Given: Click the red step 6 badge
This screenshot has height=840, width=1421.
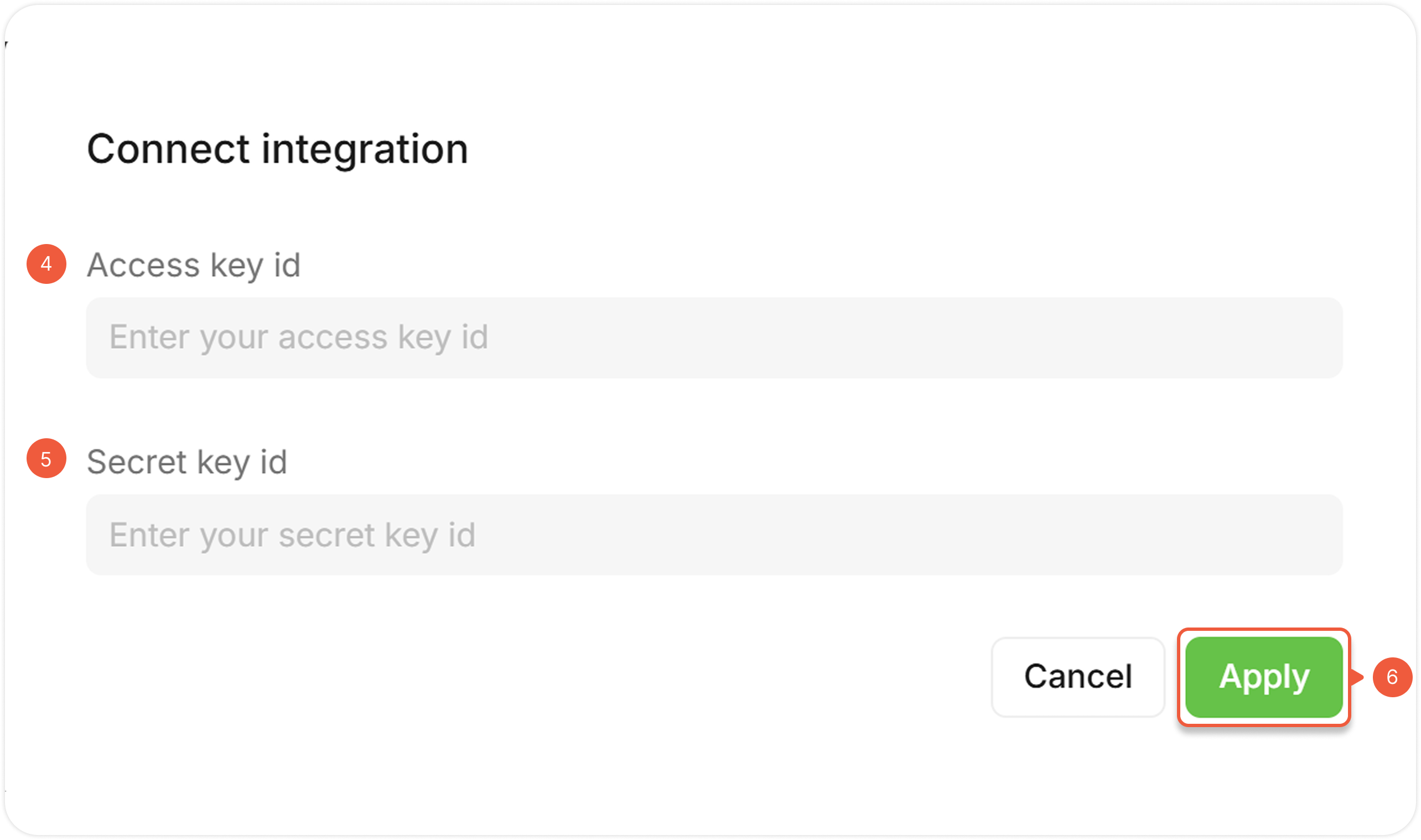Looking at the screenshot, I should [x=1392, y=677].
